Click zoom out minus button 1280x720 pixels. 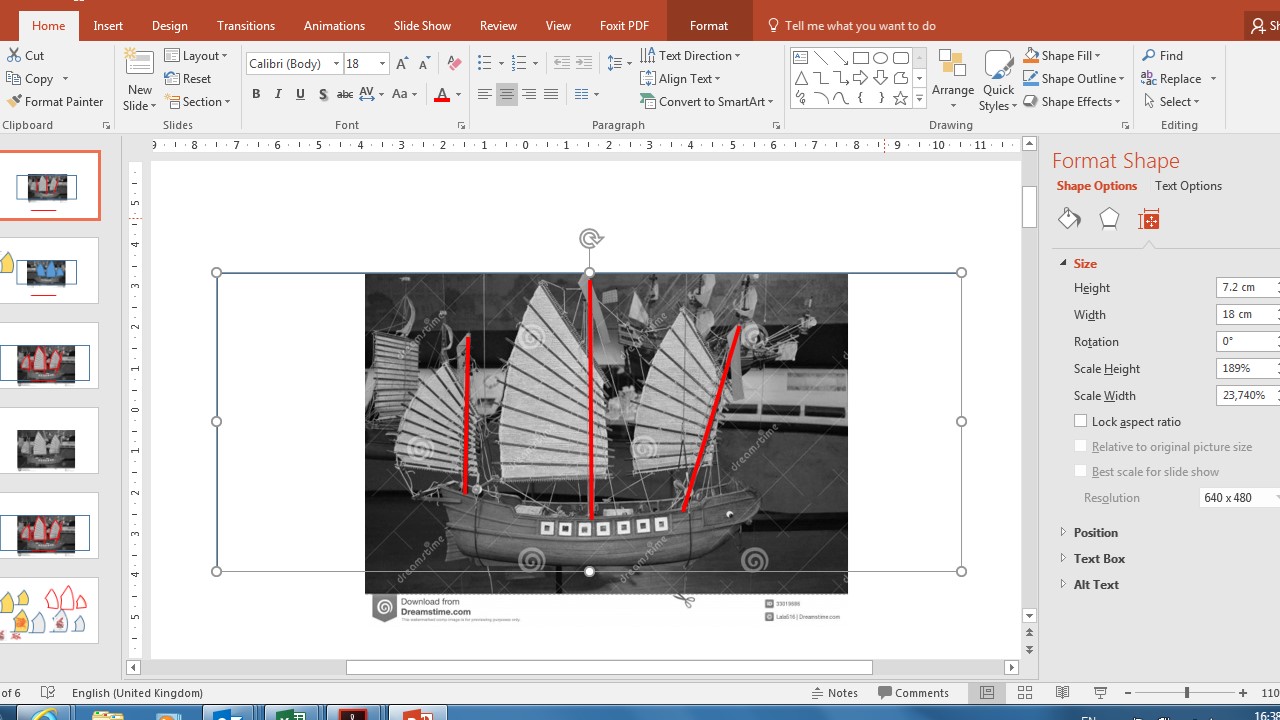[x=1128, y=693]
